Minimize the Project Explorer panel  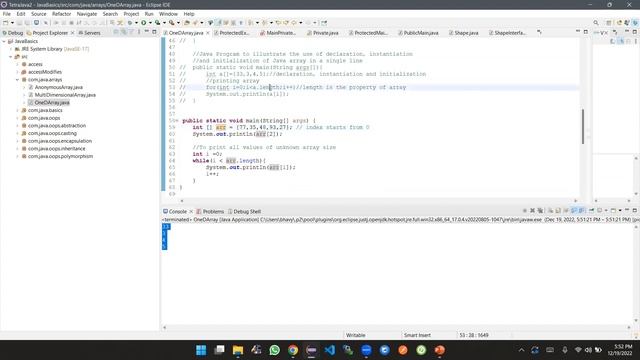tap(147, 32)
